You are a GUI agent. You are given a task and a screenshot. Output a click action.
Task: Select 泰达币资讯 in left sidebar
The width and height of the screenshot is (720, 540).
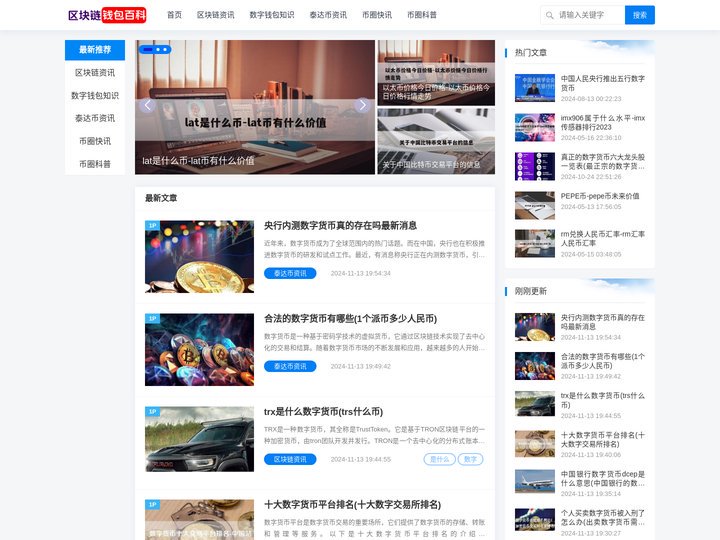click(x=95, y=118)
